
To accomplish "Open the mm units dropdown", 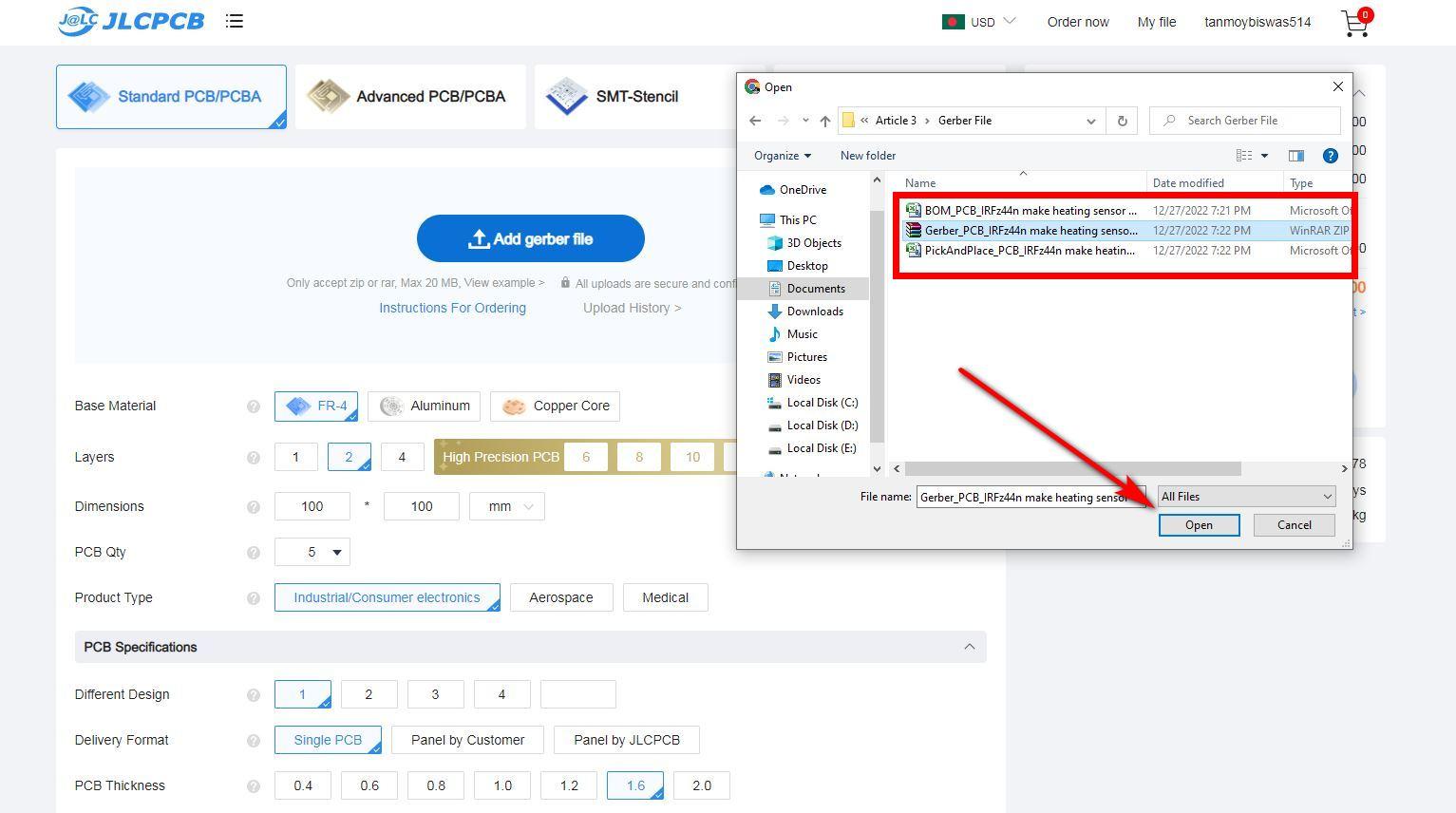I will (x=507, y=506).
